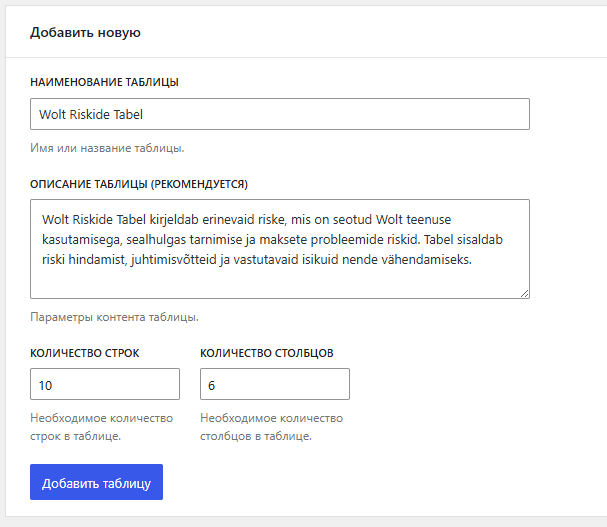
Task: Click the Добавить таблицу button
Action: (x=96, y=482)
